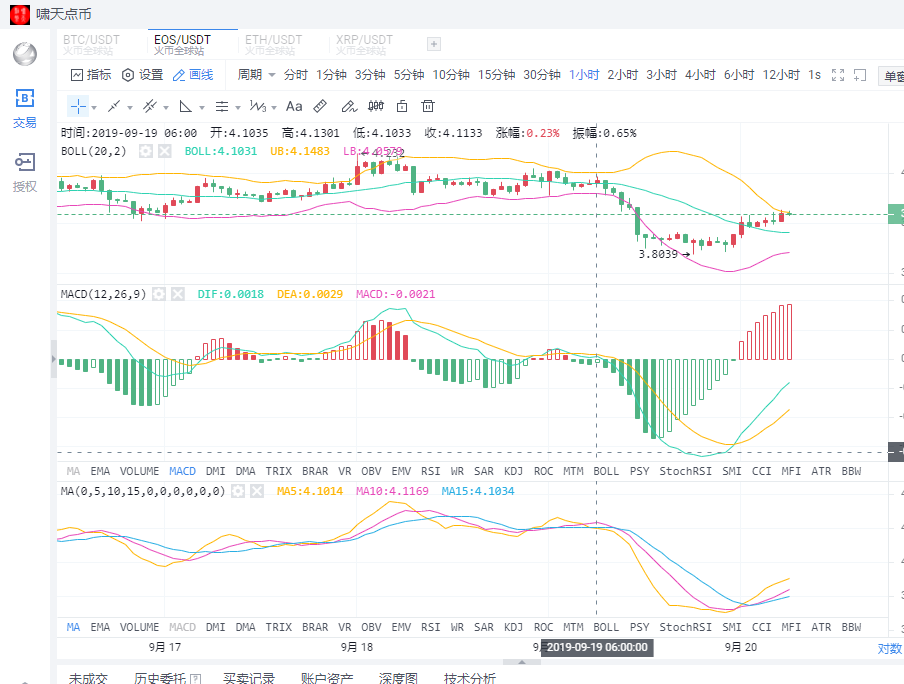Switch to the ETH/USDT tab
The image size is (904, 684).
click(273, 44)
